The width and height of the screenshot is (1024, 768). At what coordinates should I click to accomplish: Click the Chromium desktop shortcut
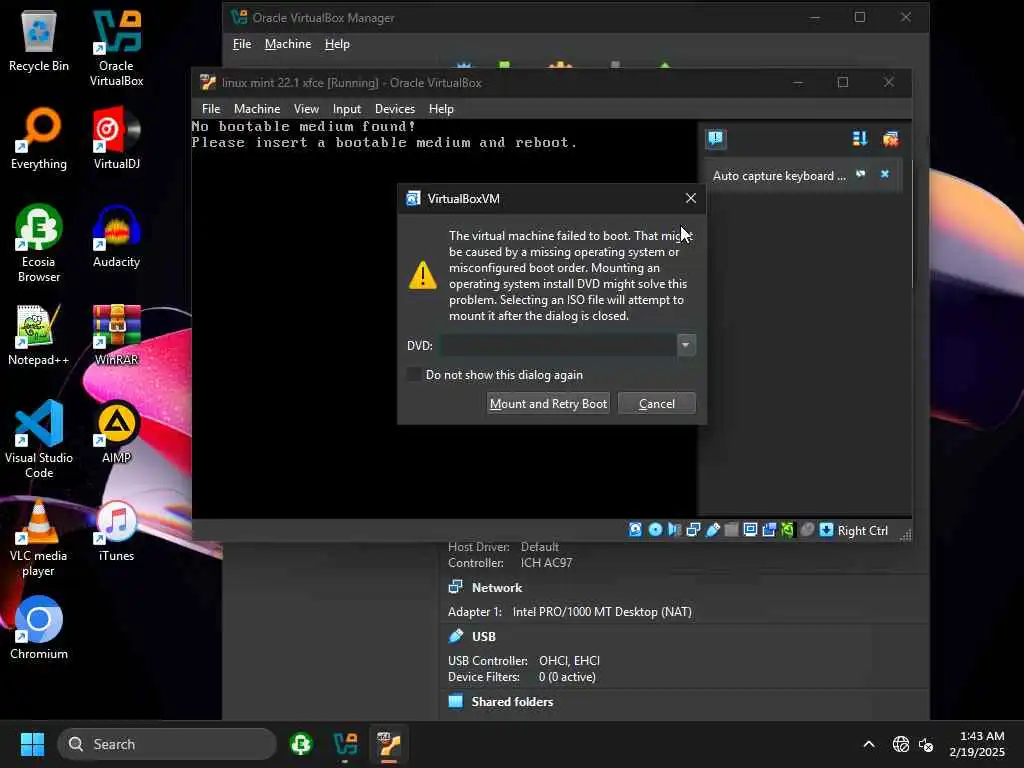[x=39, y=629]
